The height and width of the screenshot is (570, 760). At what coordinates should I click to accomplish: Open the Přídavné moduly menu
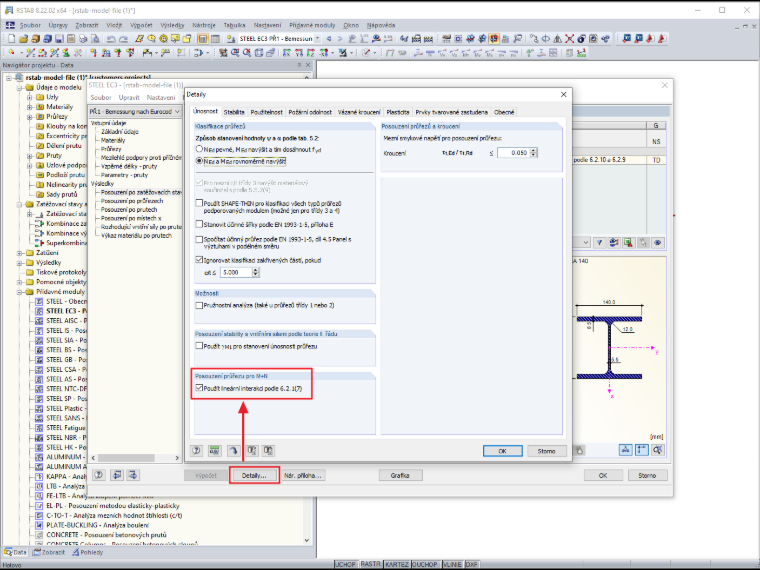[312, 25]
